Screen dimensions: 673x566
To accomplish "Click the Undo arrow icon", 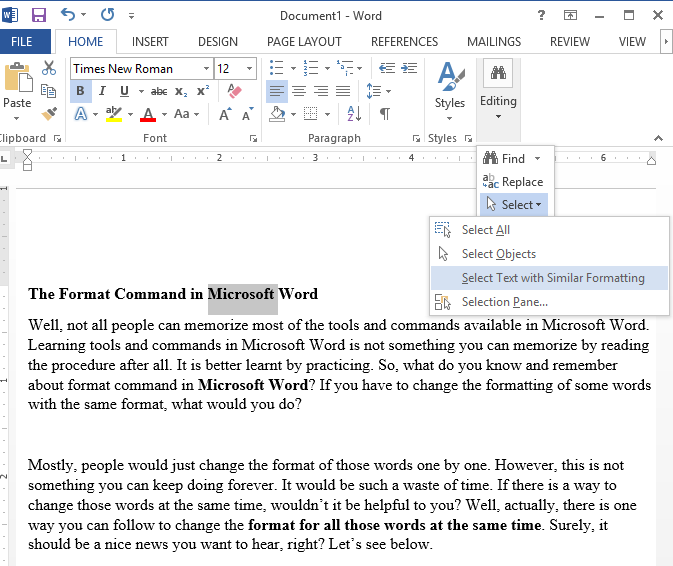I will (68, 15).
